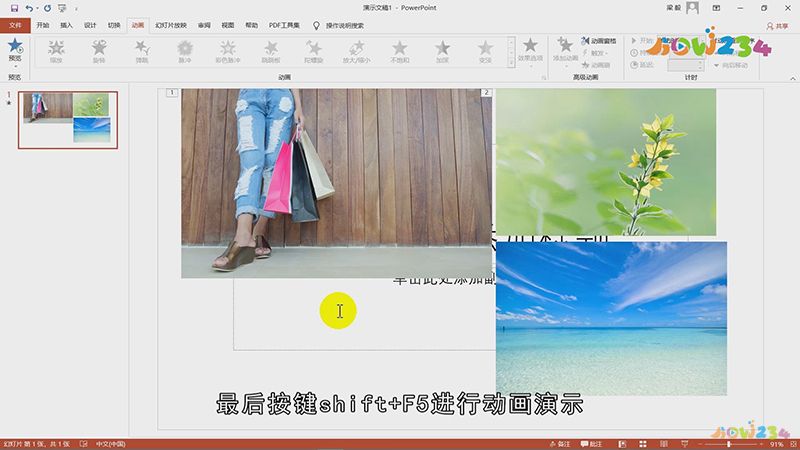The width and height of the screenshot is (800, 450).
Task: Choose the 不饱和 emphasis effect
Action: pos(399,51)
